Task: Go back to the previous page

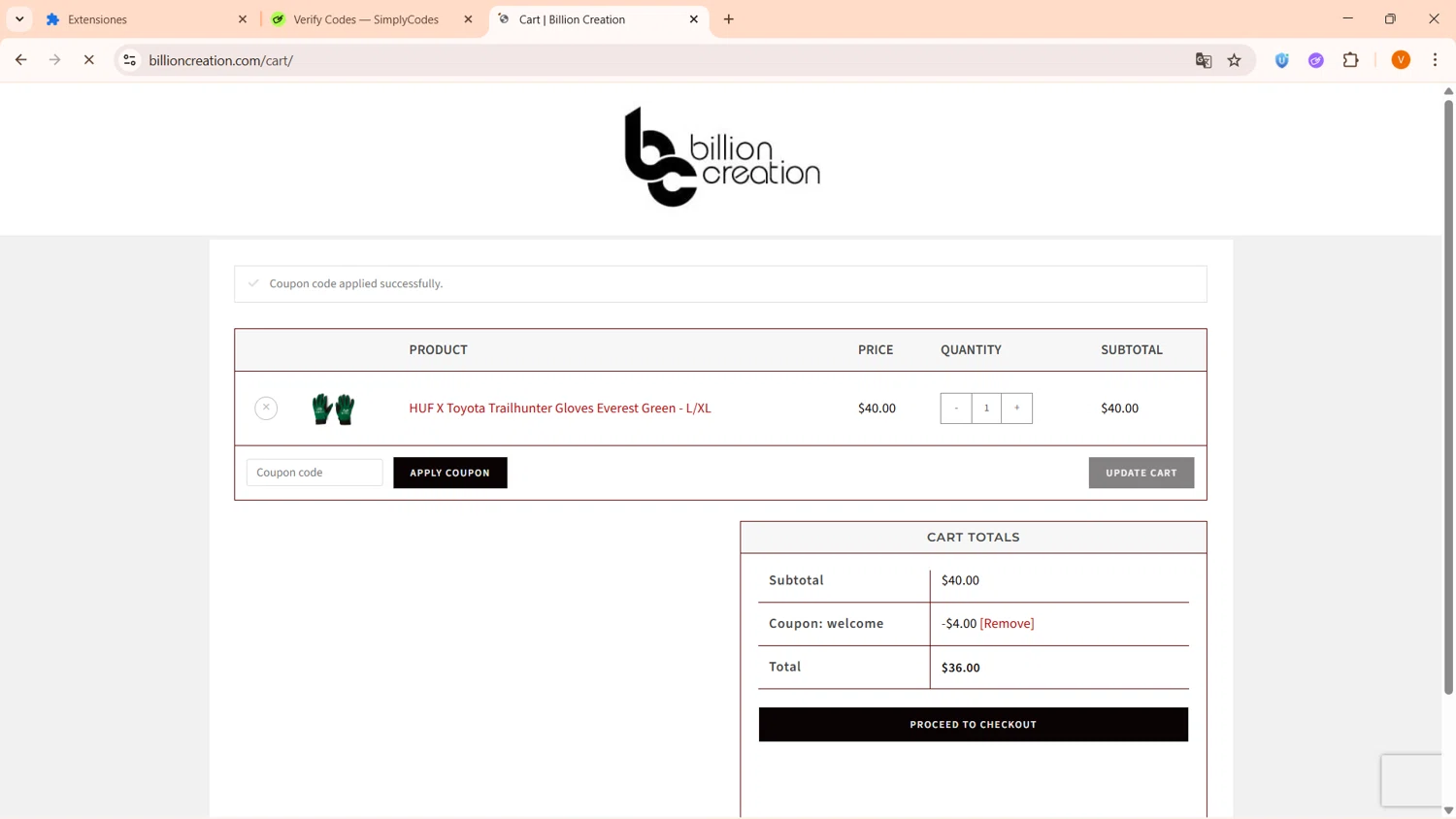Action: point(20,60)
